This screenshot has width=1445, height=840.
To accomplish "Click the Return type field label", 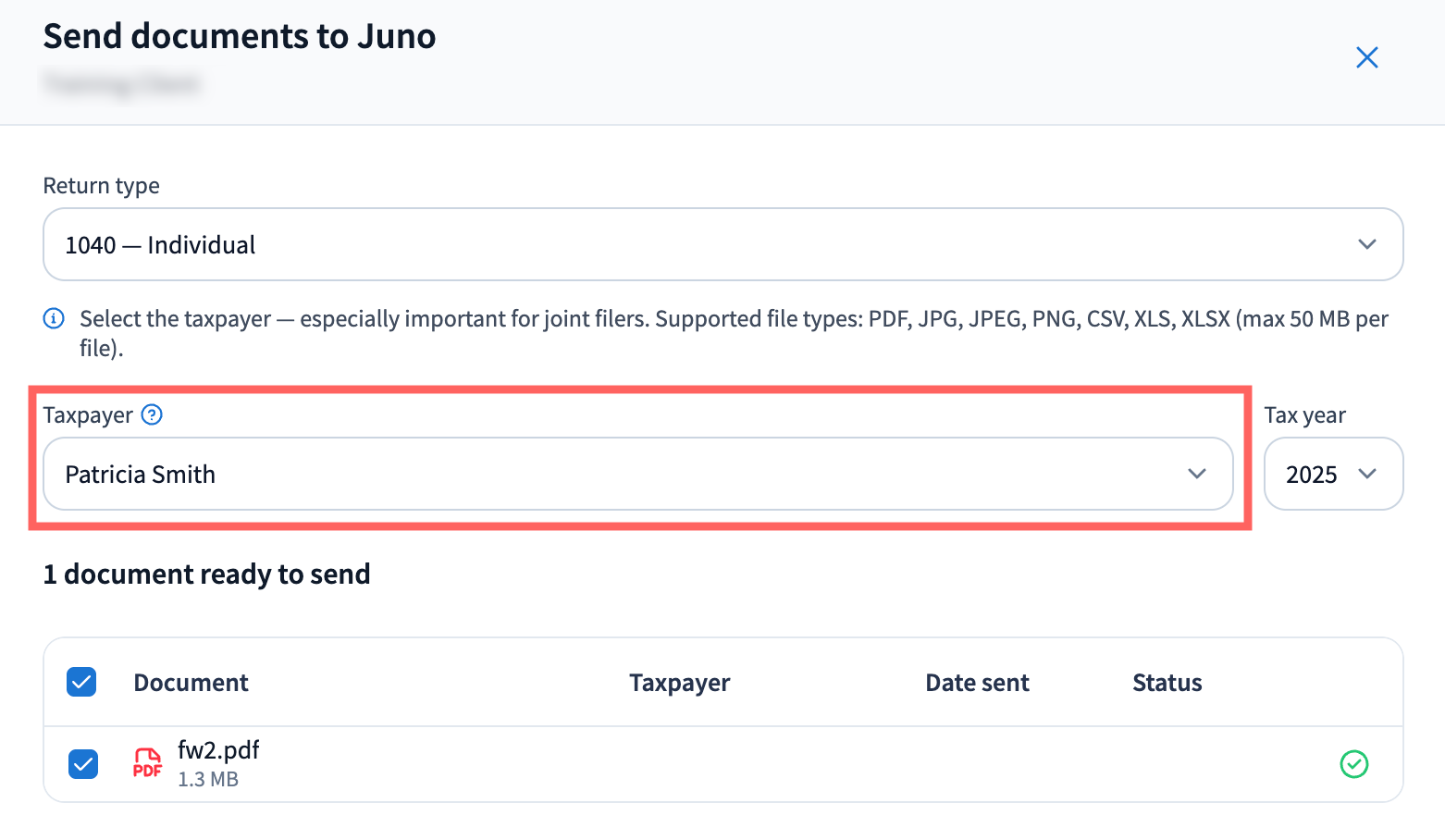I will pyautogui.click(x=102, y=186).
